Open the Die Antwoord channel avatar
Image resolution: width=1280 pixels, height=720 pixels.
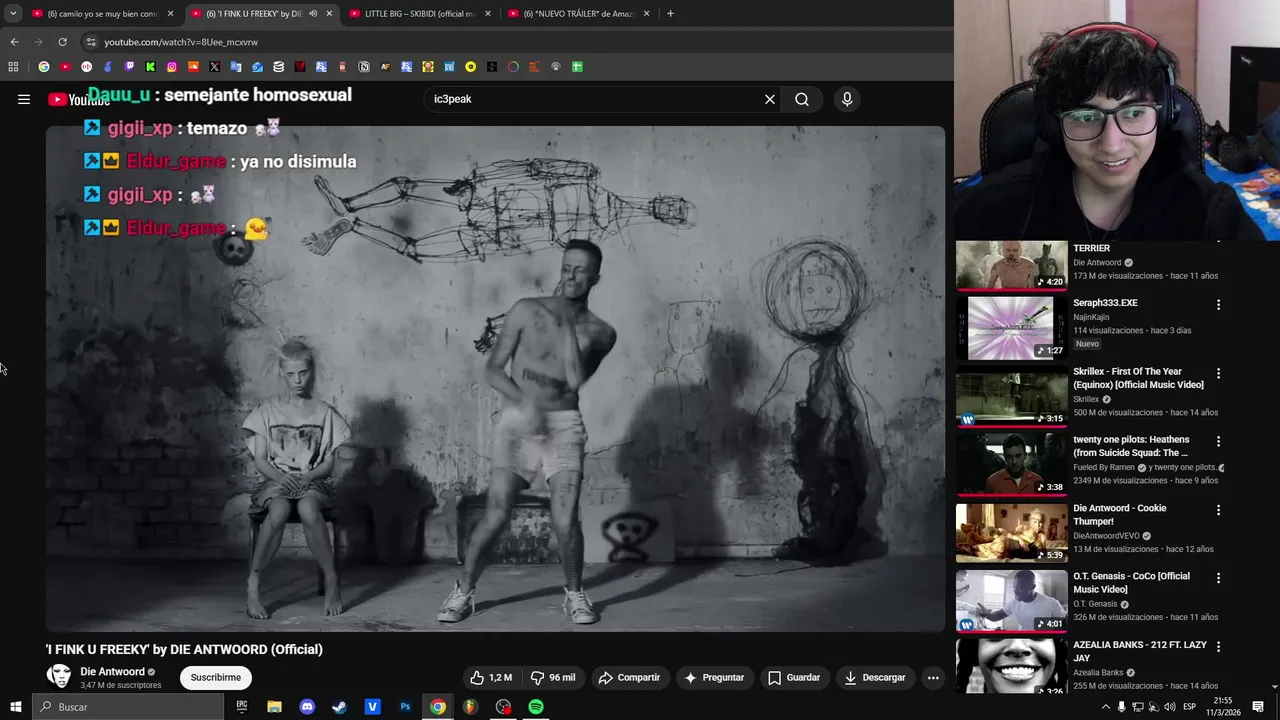coord(59,677)
